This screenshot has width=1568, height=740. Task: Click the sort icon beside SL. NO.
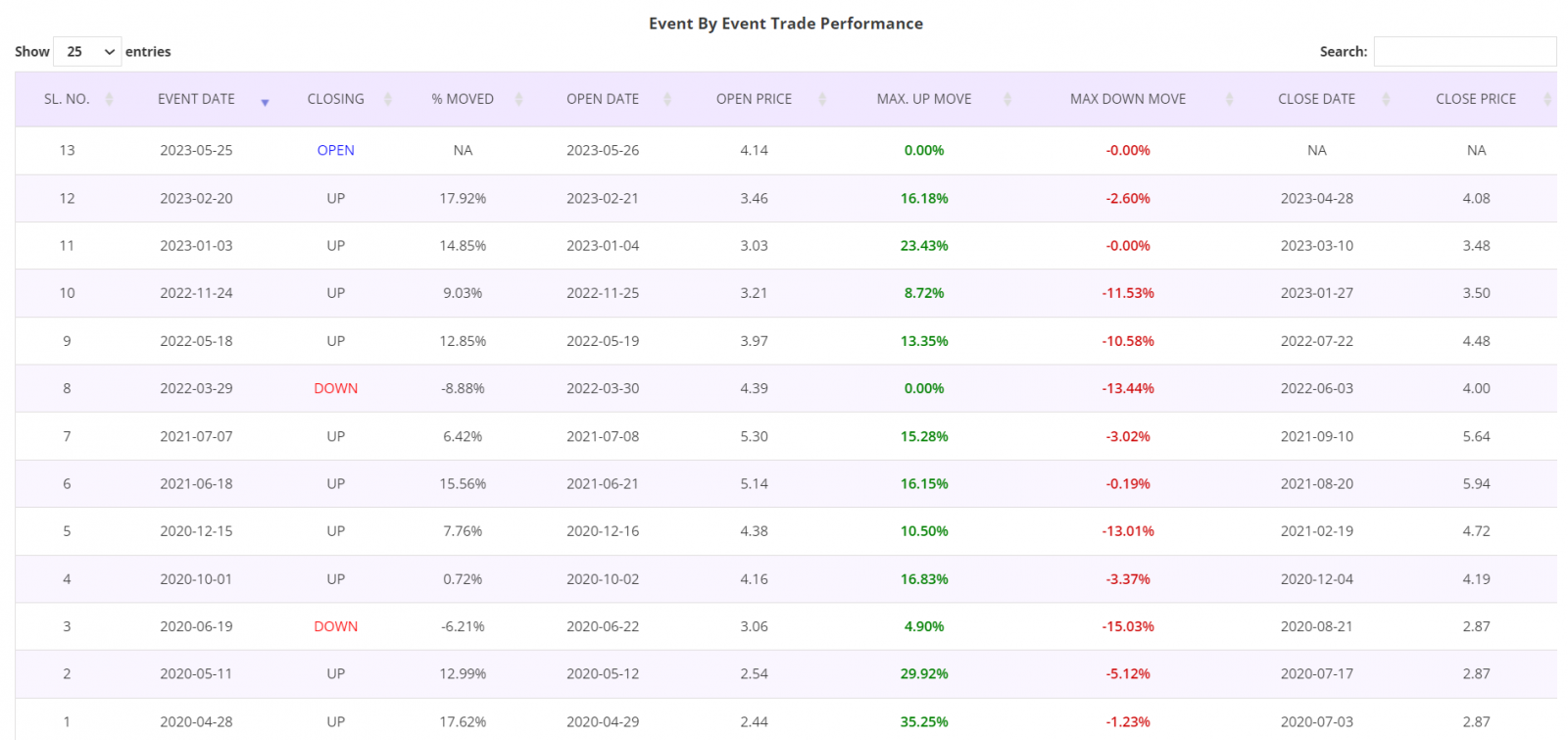pos(109,99)
